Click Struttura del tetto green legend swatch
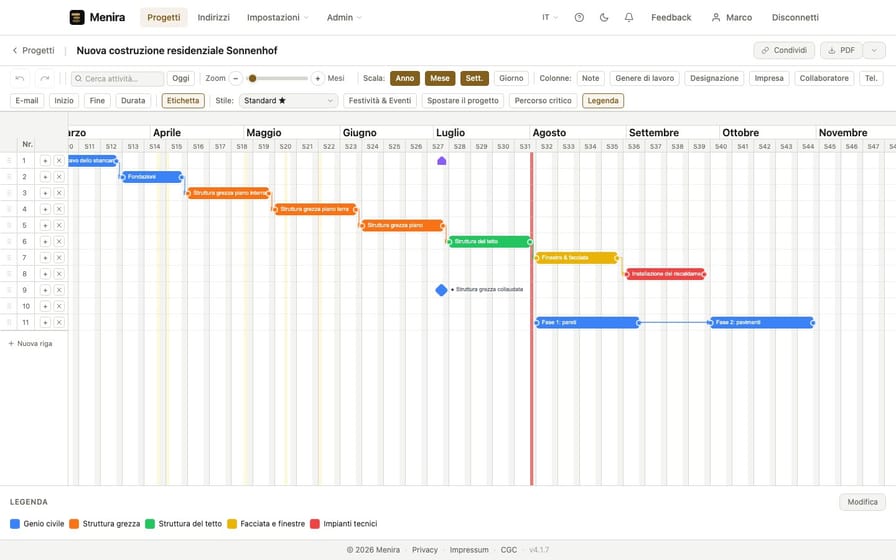The image size is (896, 560). pyautogui.click(x=150, y=524)
